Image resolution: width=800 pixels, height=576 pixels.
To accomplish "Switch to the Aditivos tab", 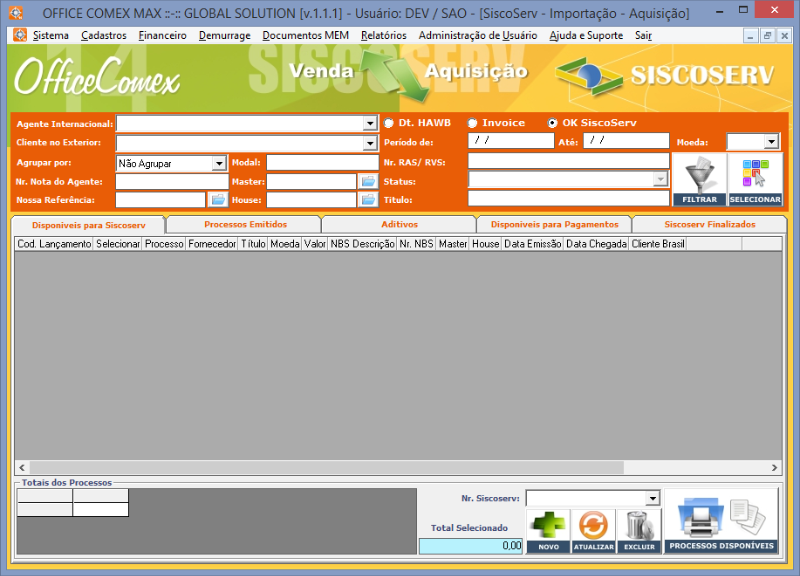I will (x=399, y=224).
